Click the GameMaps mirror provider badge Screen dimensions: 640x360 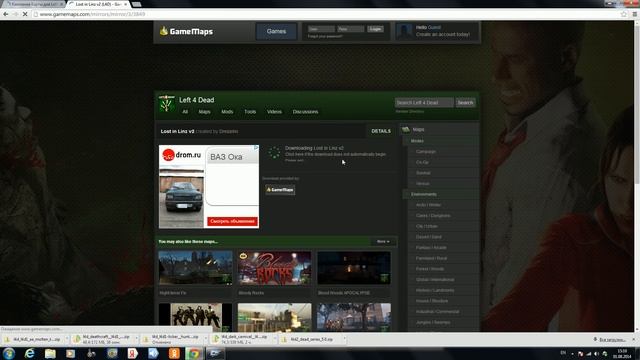(x=280, y=190)
